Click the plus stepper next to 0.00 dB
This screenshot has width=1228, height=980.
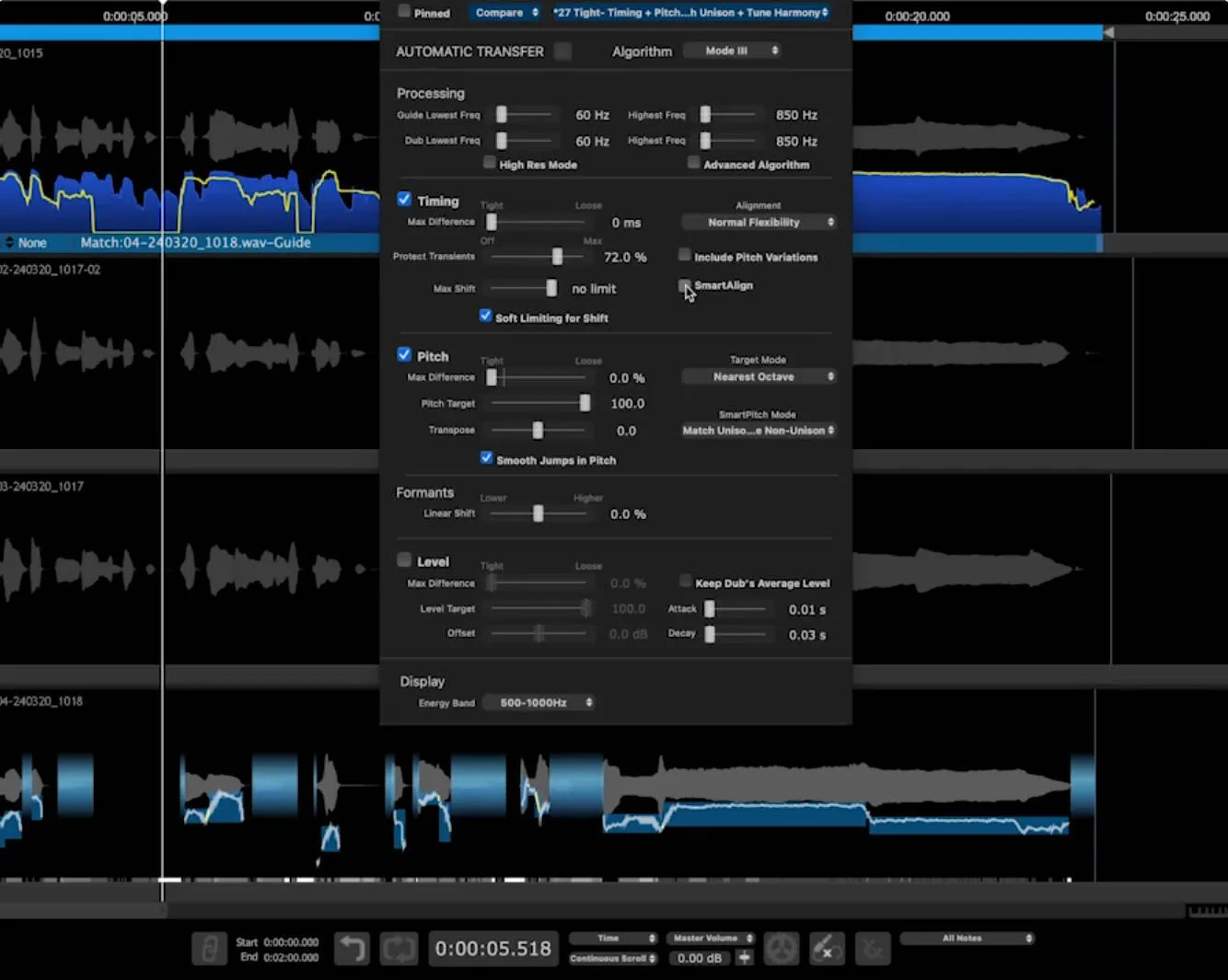(x=744, y=958)
